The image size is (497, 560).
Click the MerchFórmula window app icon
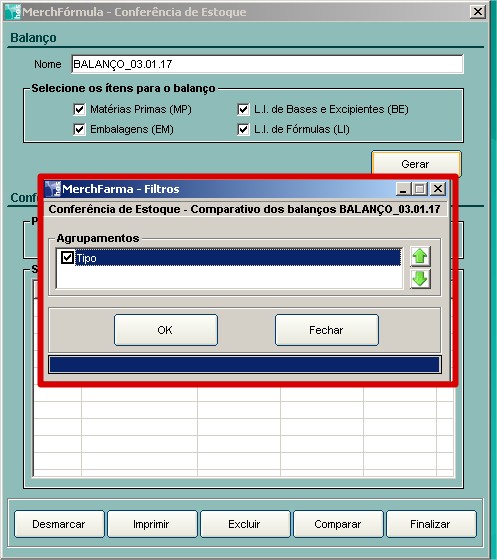[x=12, y=12]
